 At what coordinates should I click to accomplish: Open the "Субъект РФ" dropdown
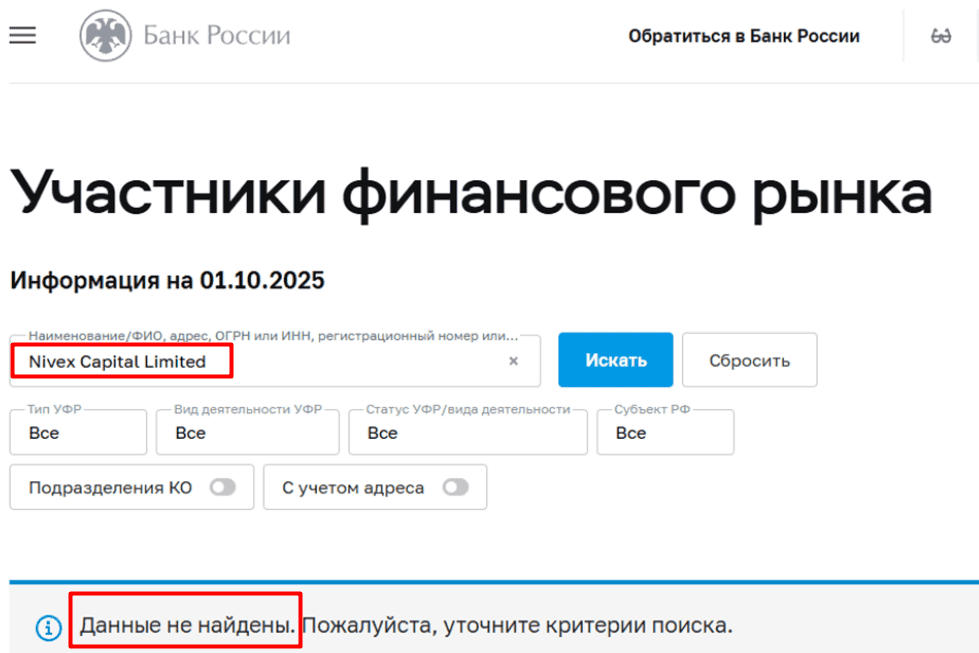tap(665, 432)
